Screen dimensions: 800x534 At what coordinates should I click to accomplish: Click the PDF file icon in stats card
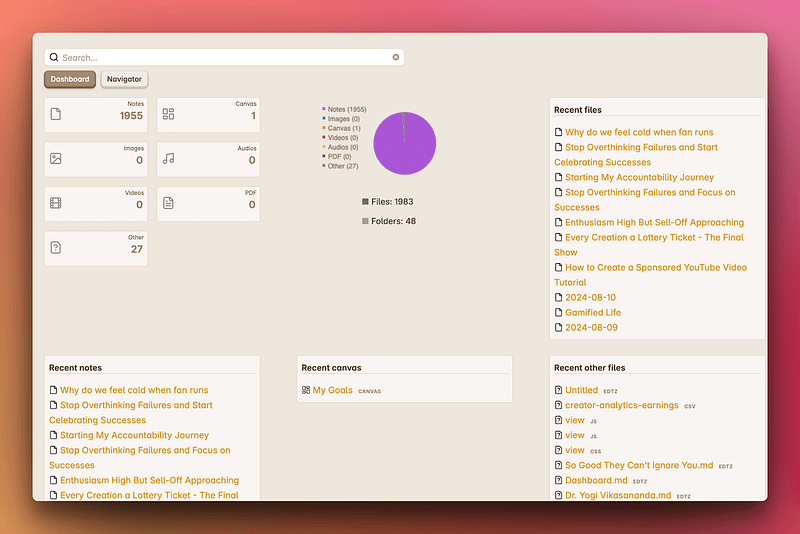point(168,203)
